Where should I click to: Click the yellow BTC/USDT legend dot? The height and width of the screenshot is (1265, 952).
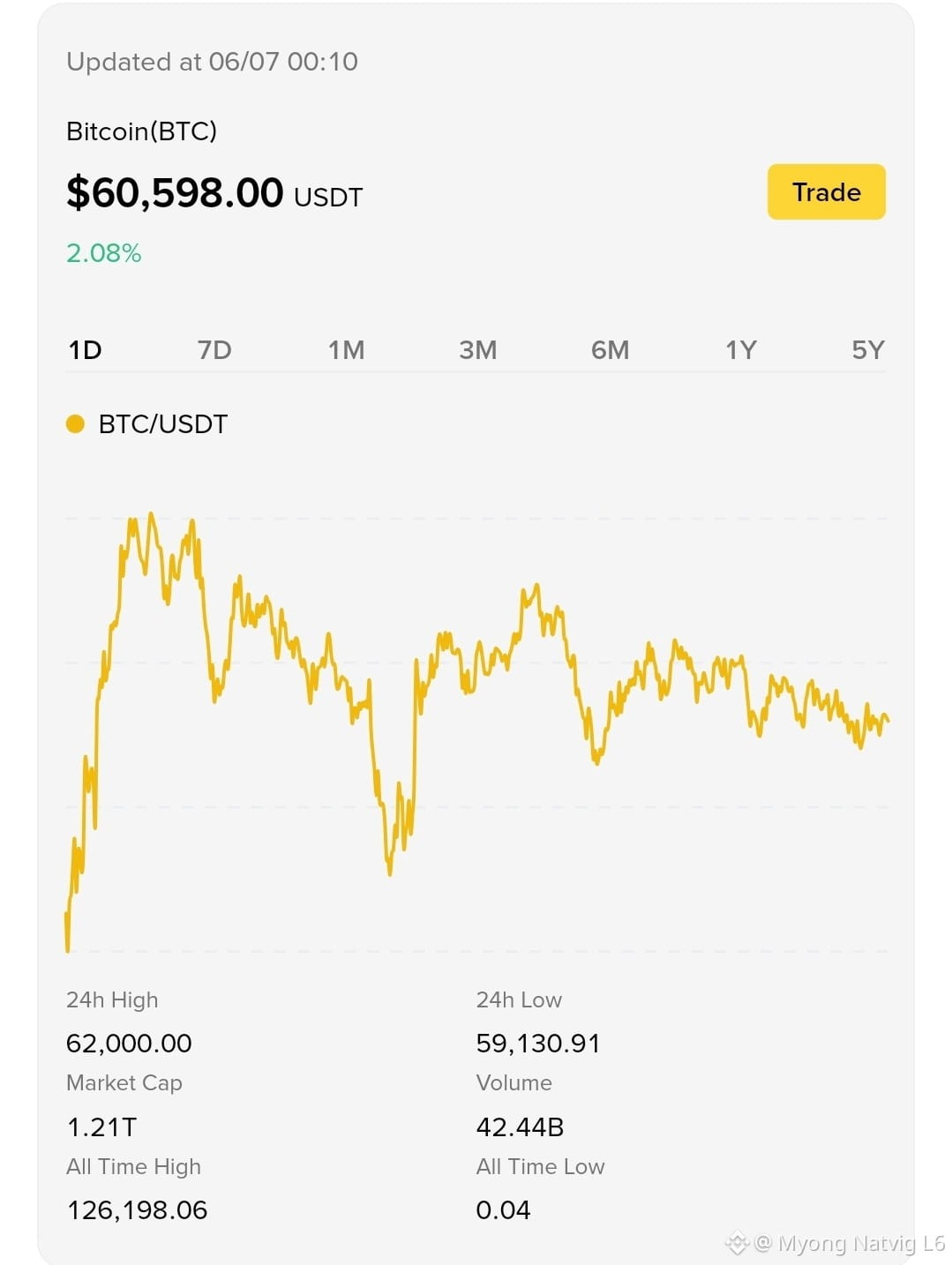(75, 424)
